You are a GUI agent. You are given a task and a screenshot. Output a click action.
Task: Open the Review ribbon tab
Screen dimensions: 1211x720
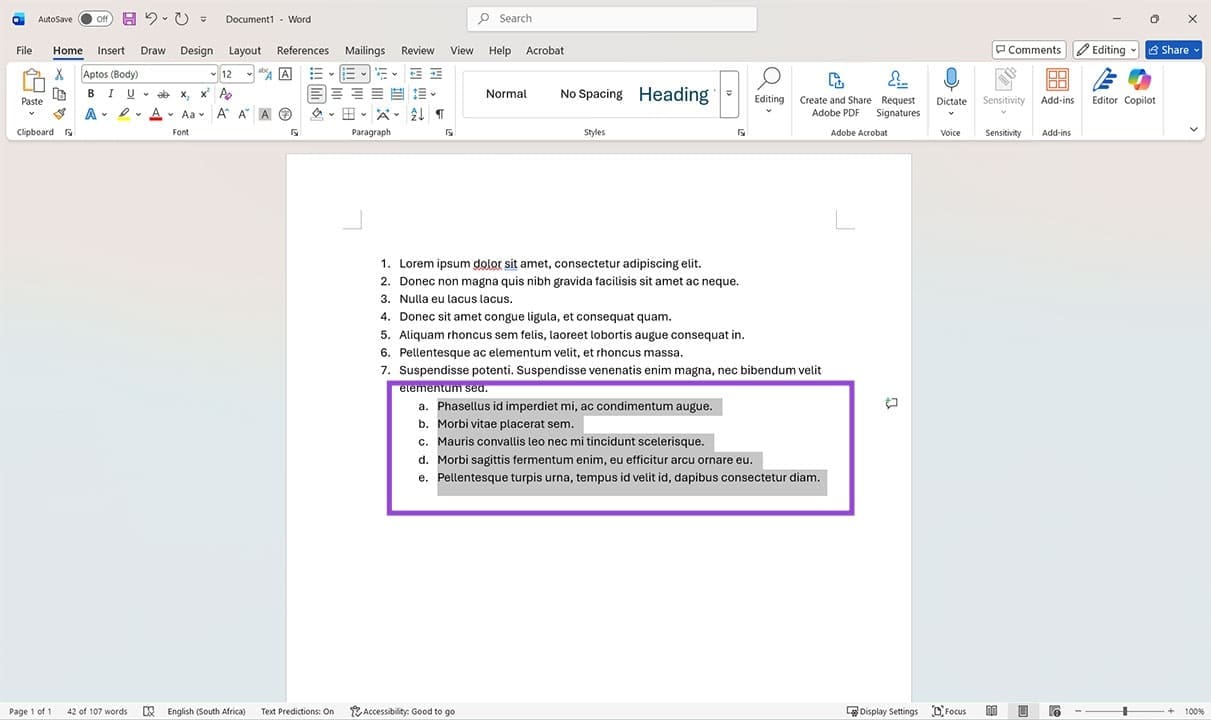tap(417, 50)
